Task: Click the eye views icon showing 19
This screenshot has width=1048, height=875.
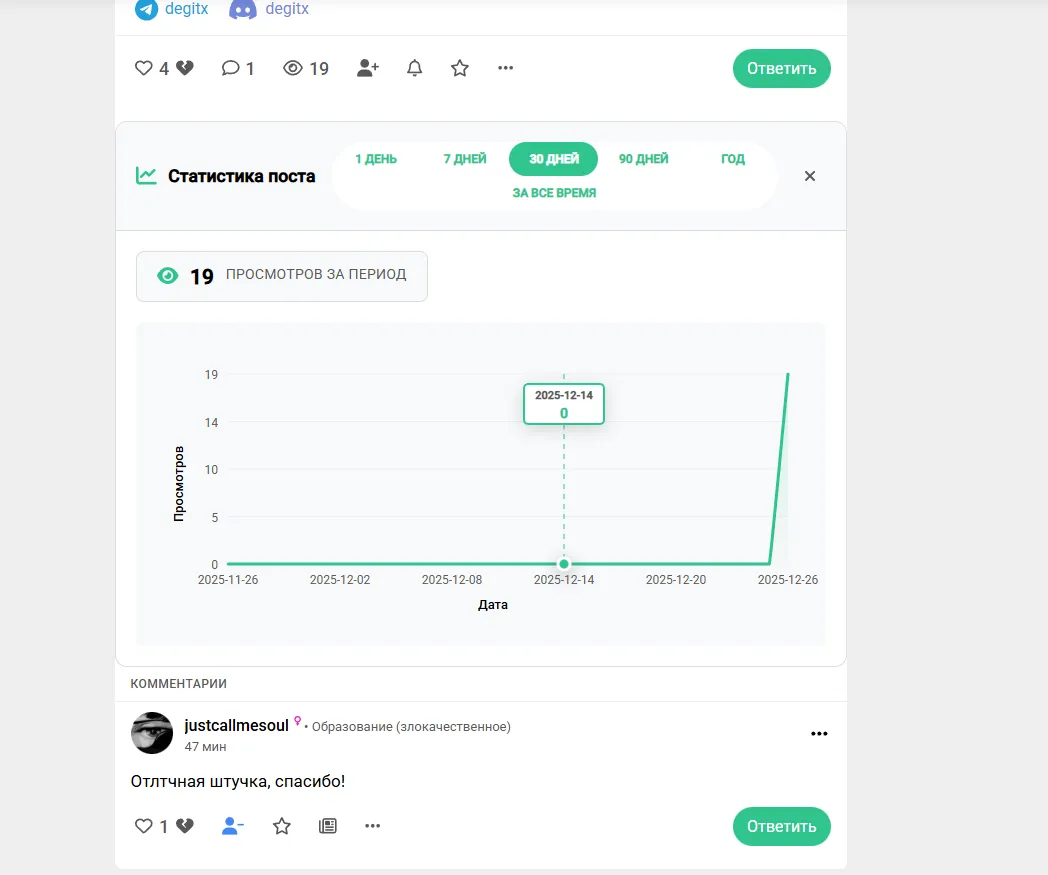Action: click(293, 68)
